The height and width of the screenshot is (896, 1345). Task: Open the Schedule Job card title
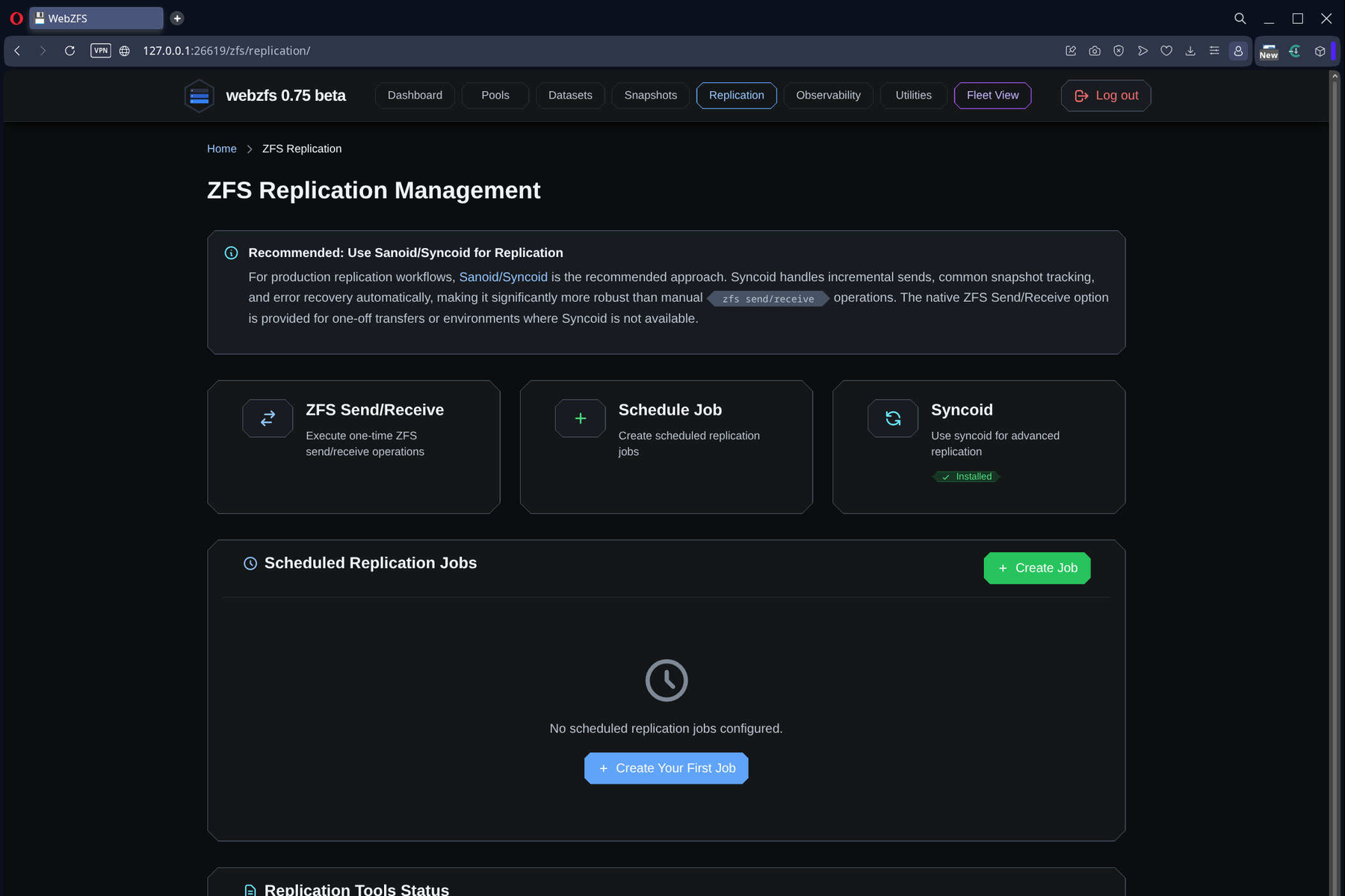coord(670,410)
